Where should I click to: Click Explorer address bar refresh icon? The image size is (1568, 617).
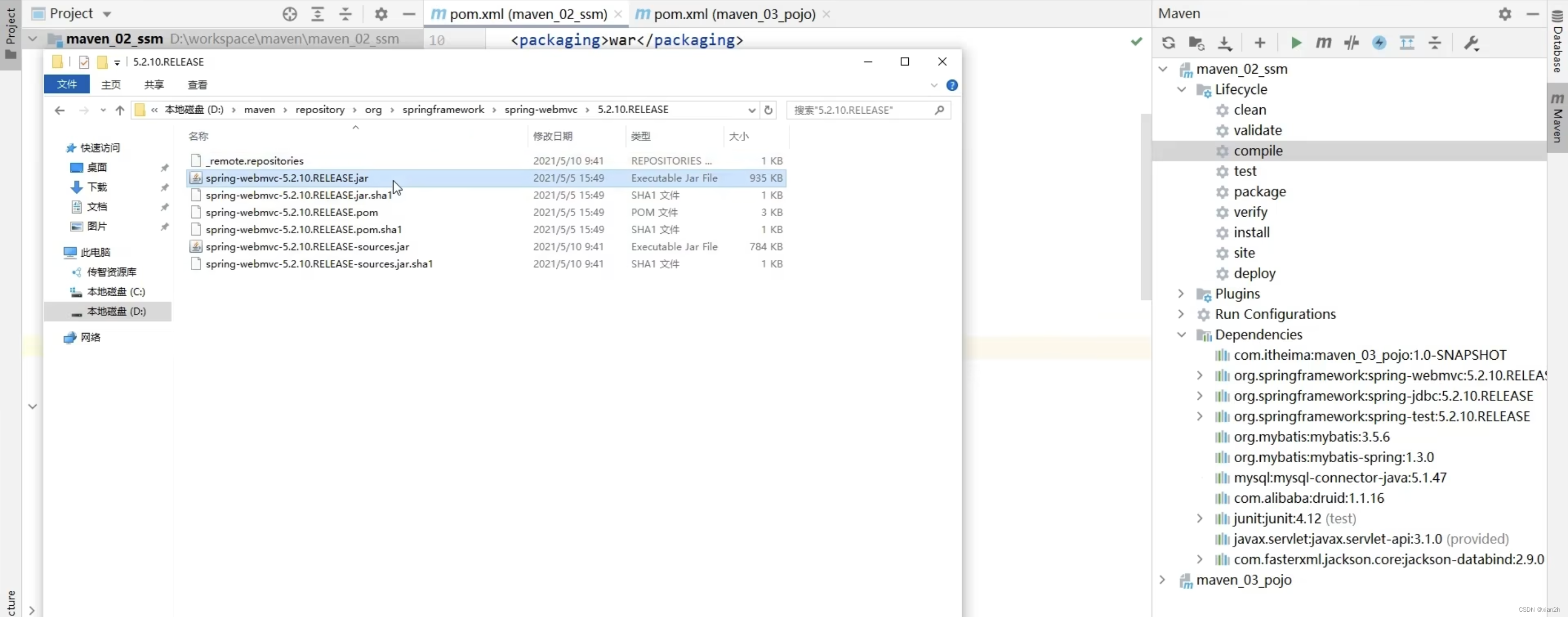pyautogui.click(x=768, y=109)
